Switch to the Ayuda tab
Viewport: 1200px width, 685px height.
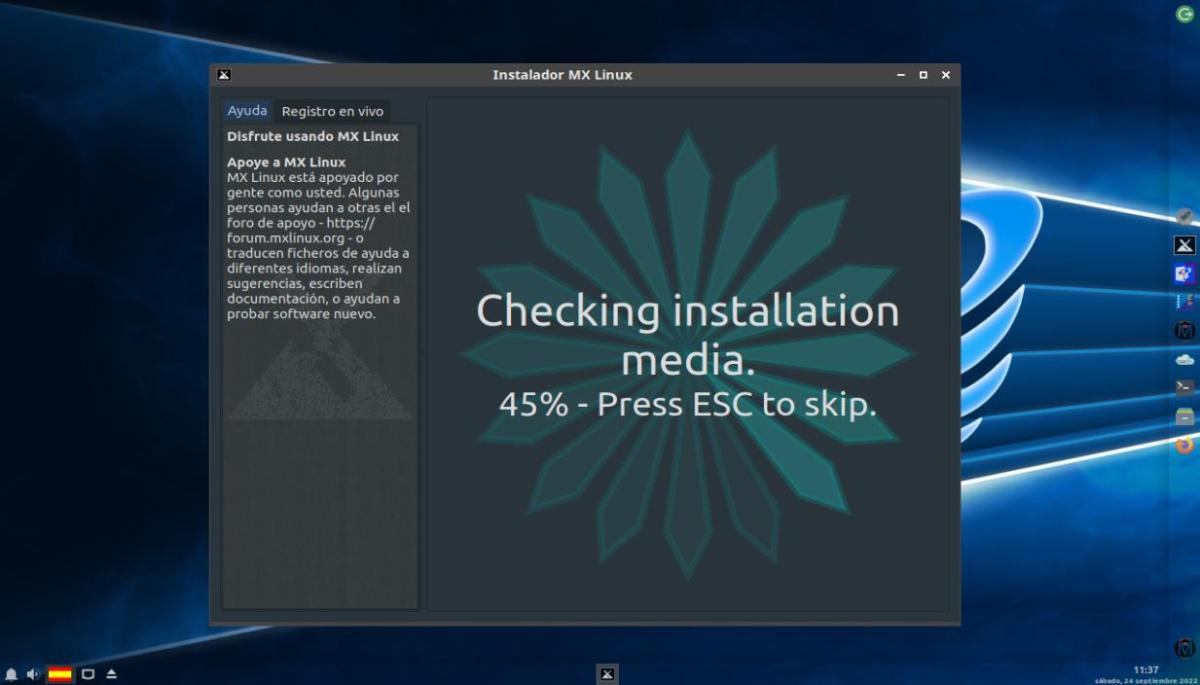247,111
